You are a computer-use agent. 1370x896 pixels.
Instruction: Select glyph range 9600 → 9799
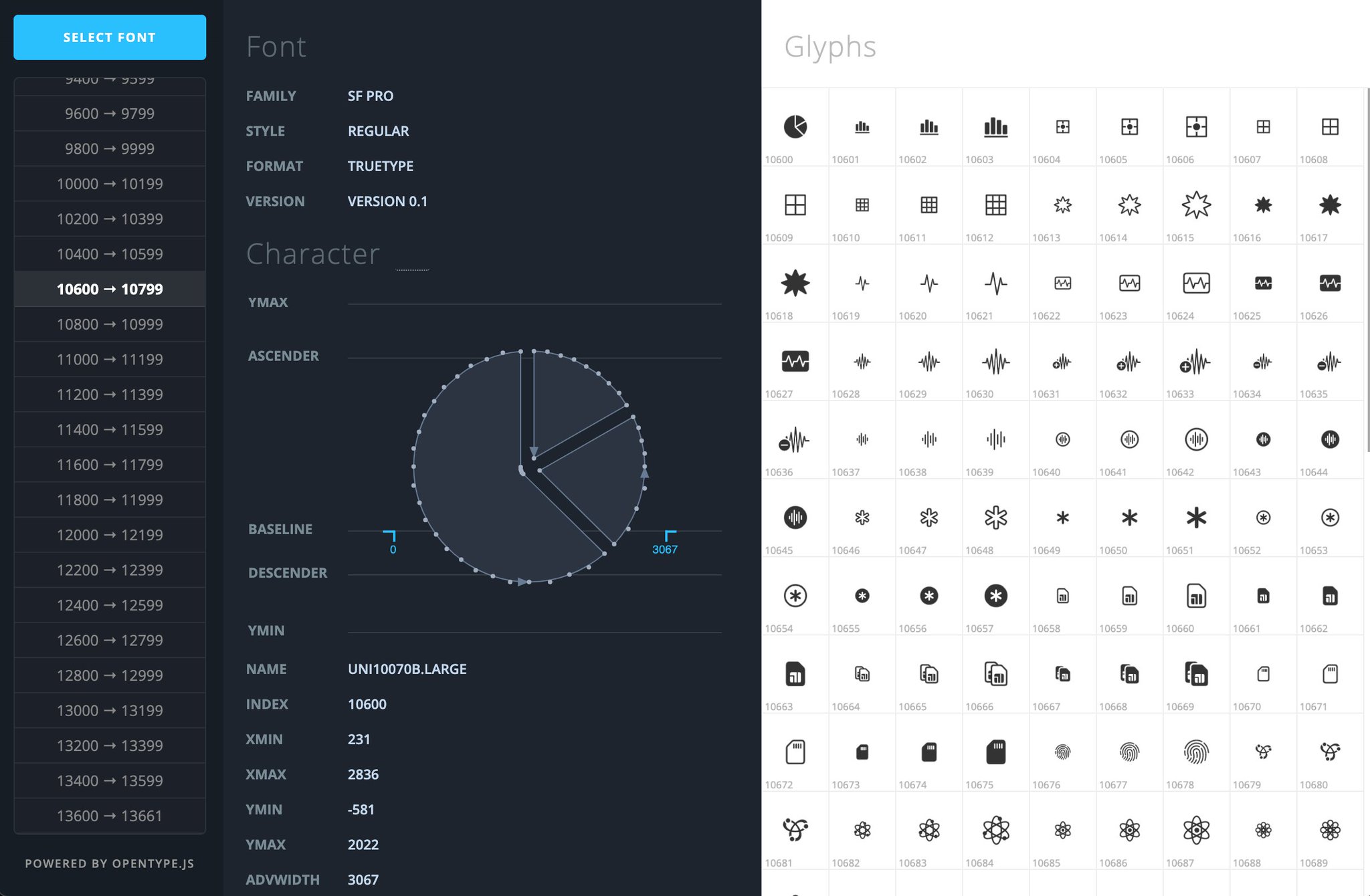(110, 114)
